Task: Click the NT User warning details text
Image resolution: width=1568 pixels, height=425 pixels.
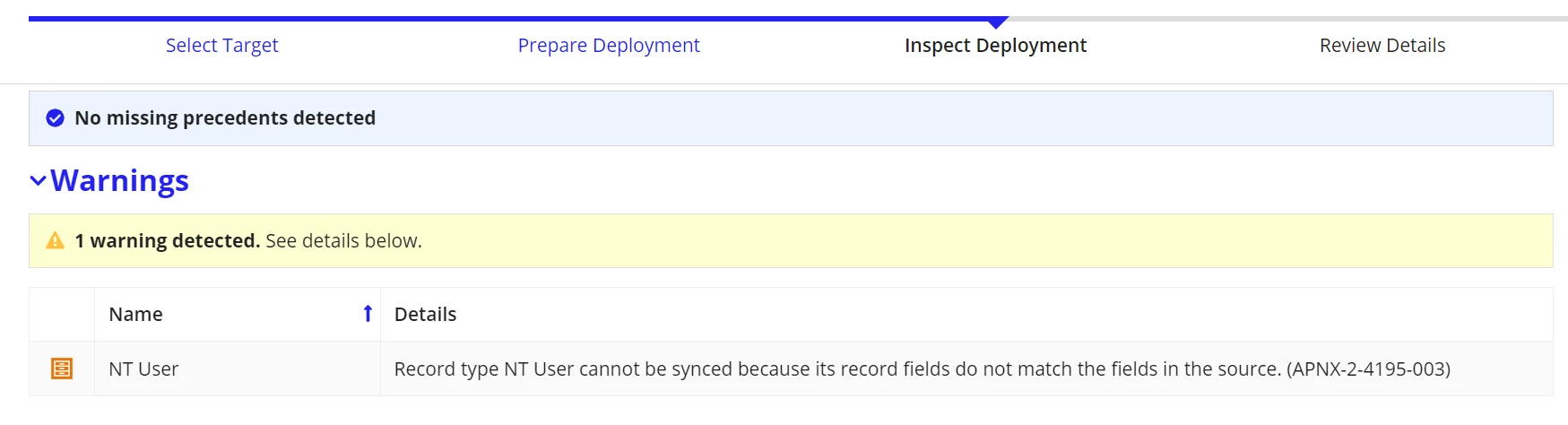Action: [923, 369]
